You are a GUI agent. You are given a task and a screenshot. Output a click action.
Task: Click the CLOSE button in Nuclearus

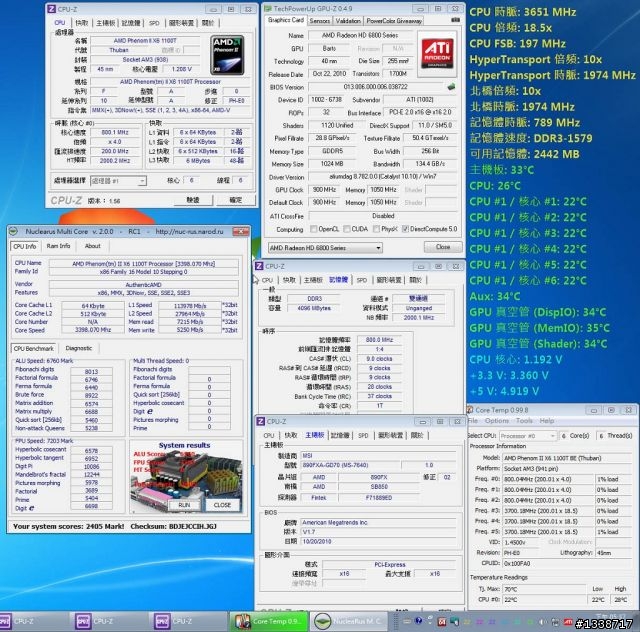click(x=222, y=505)
